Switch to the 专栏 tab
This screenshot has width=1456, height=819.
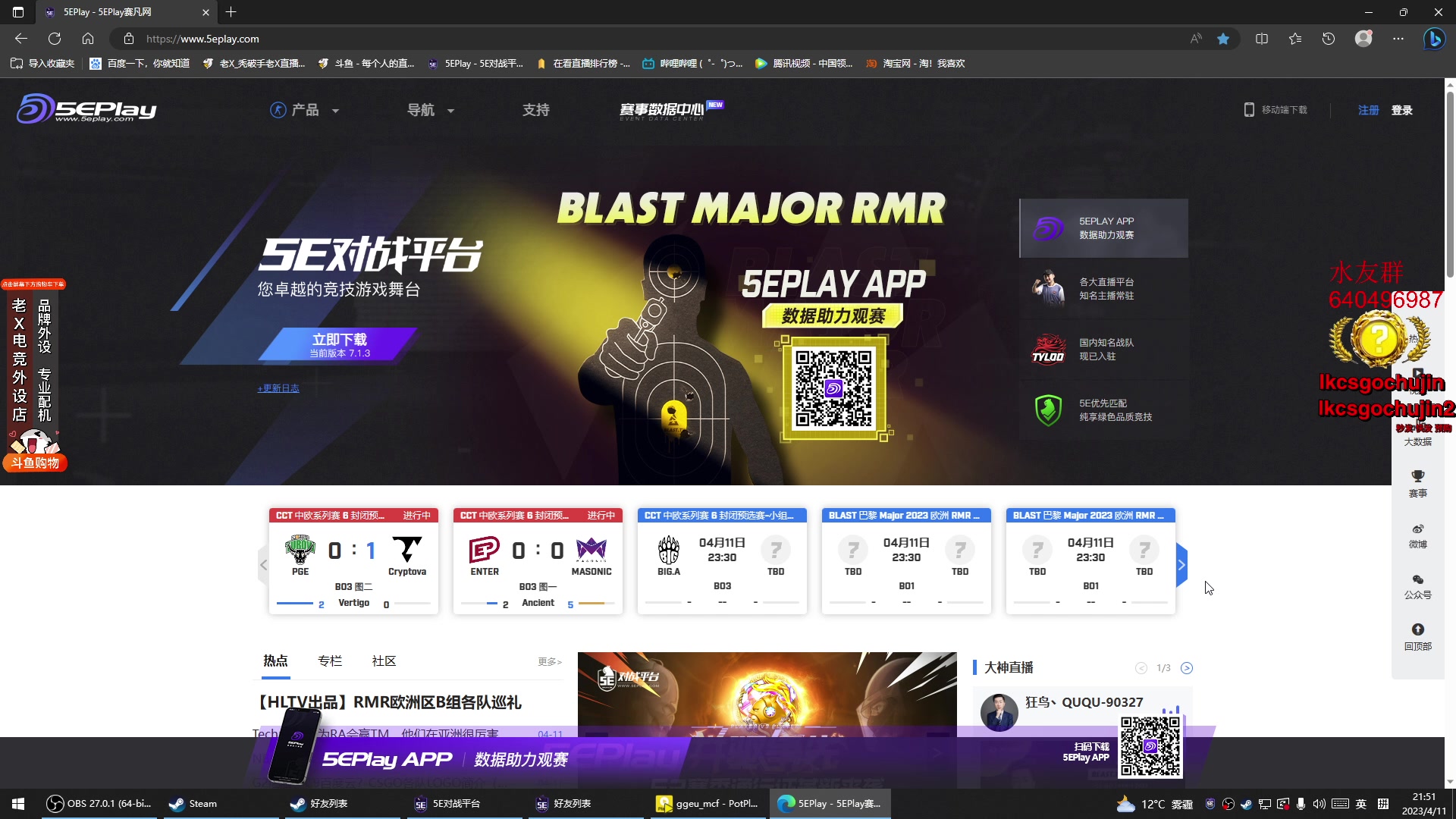coord(330,661)
